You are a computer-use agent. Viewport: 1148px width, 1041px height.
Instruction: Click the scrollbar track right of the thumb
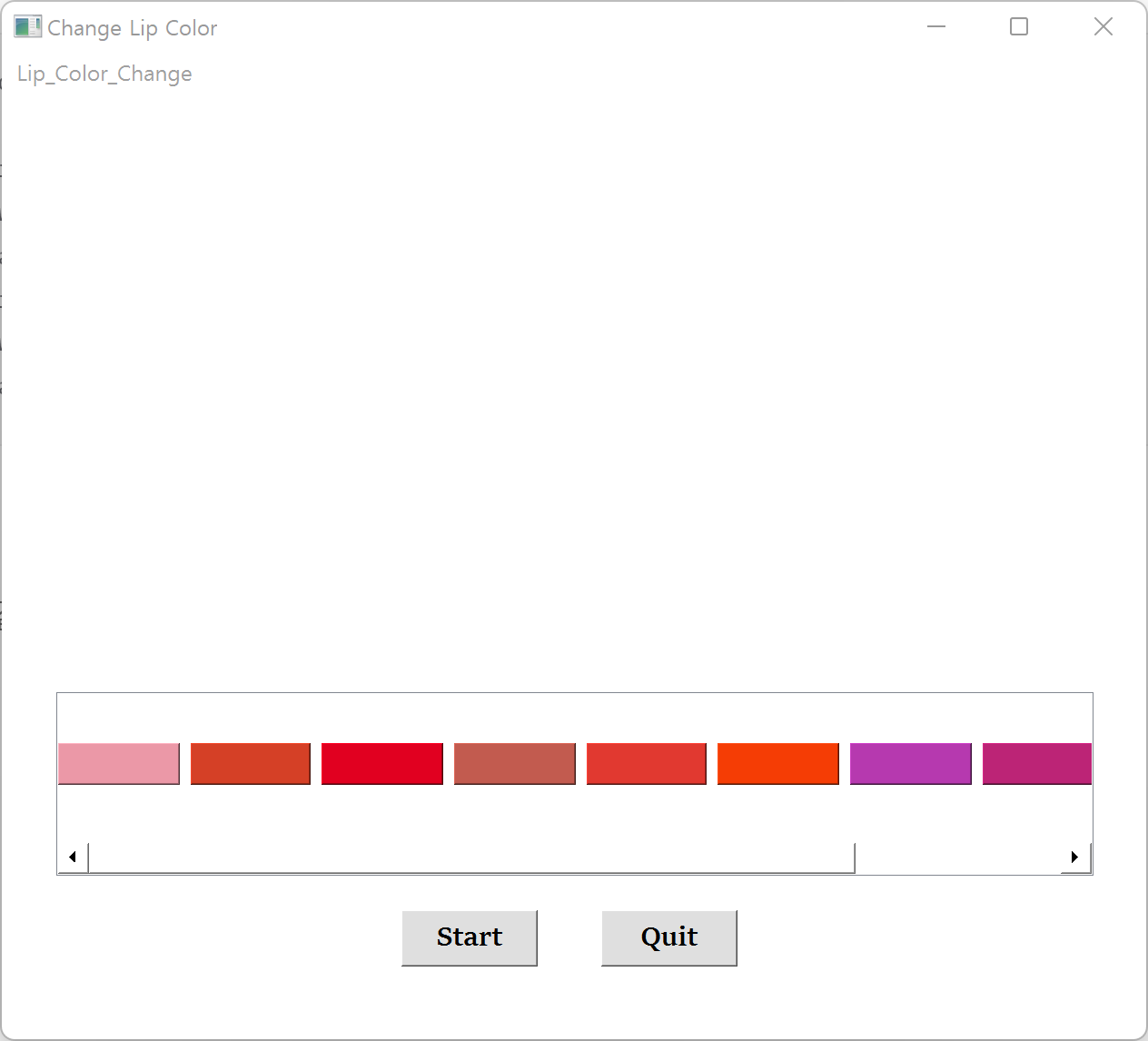coord(963,857)
